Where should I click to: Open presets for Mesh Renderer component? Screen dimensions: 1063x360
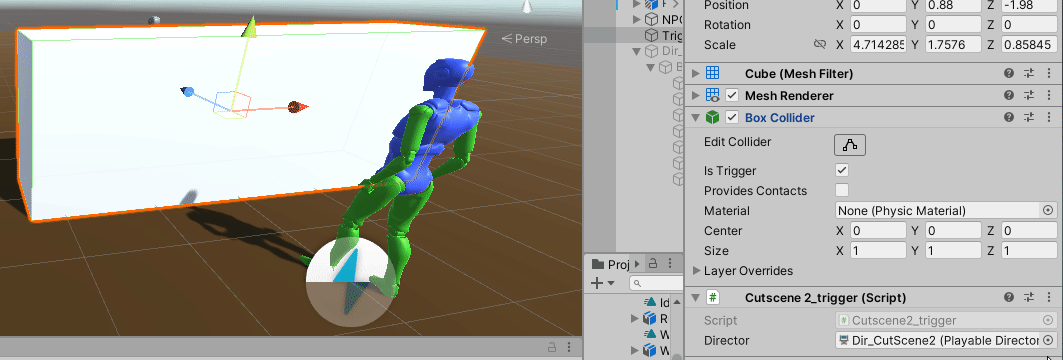1029,96
